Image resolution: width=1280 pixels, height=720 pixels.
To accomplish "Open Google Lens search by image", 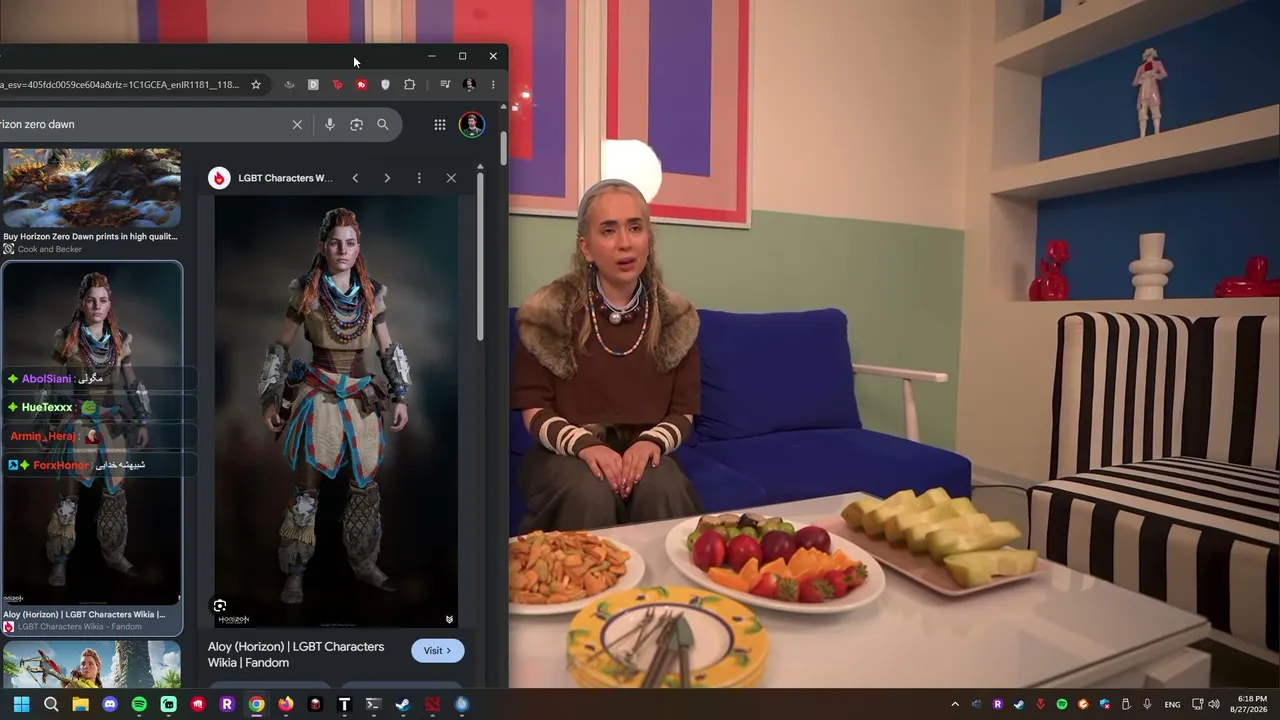I will point(356,124).
